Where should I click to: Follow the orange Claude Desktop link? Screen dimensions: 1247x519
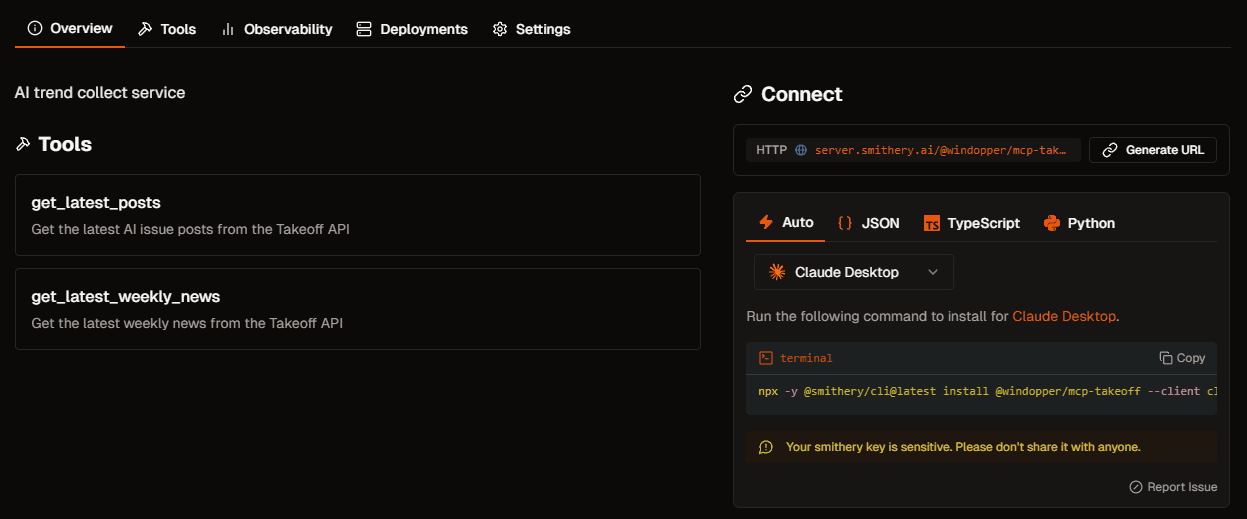click(x=1064, y=316)
